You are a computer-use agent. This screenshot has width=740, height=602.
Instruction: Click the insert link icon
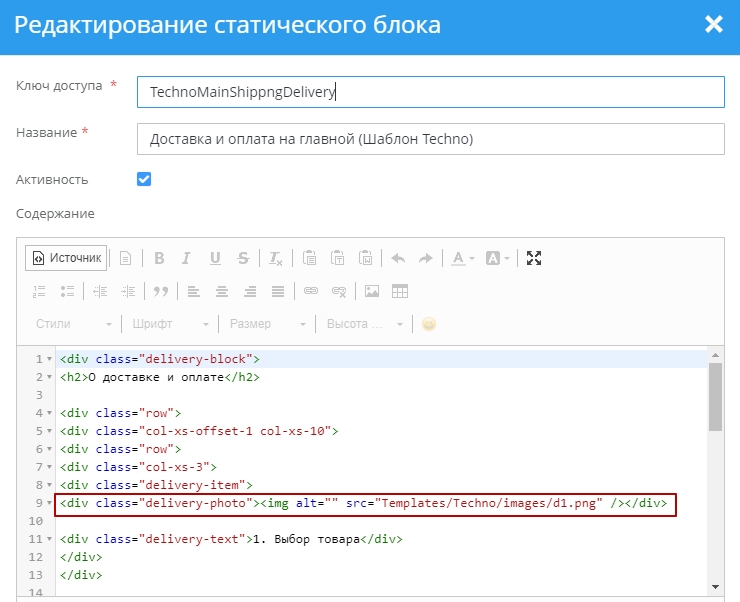tap(311, 291)
